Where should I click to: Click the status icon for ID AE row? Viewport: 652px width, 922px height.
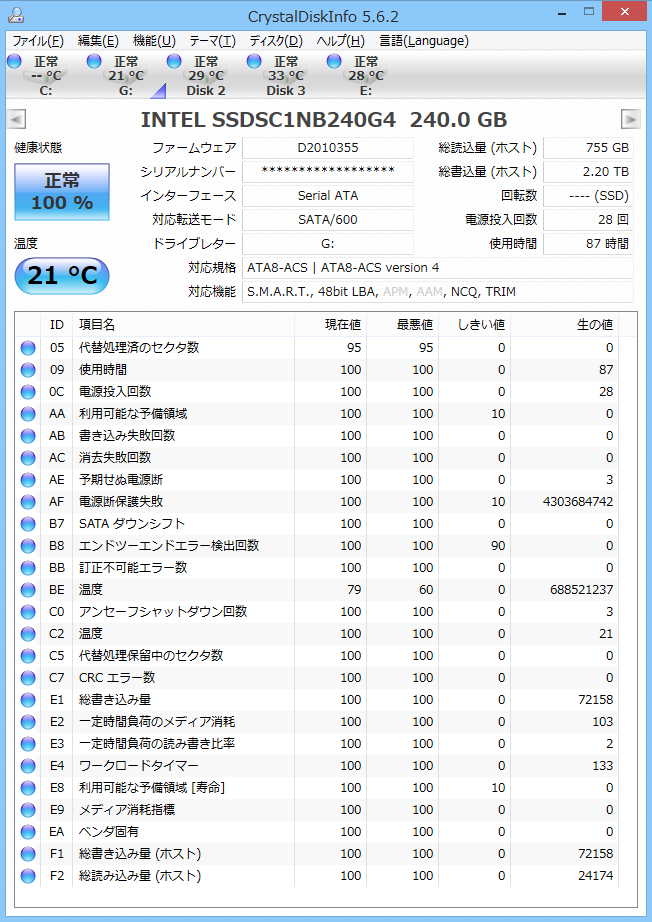click(x=28, y=480)
